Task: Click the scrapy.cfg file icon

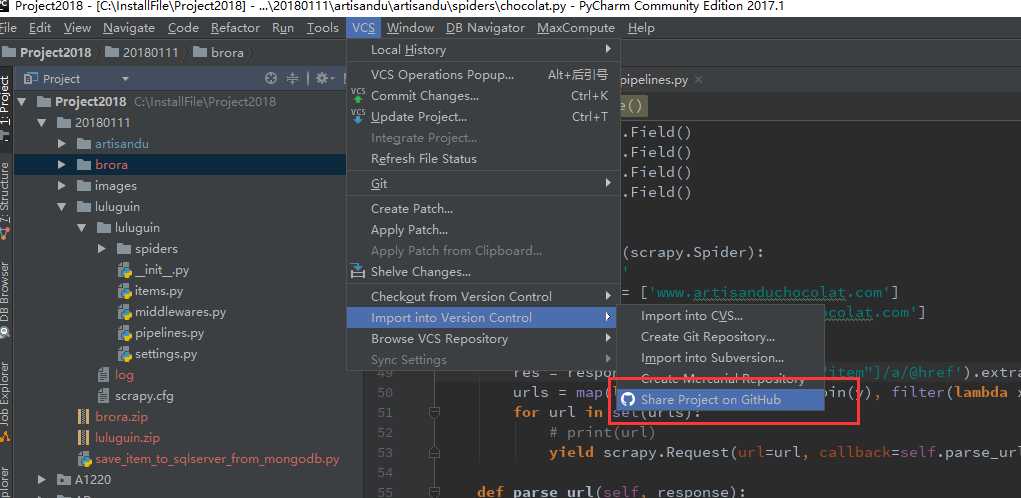Action: click(x=103, y=396)
